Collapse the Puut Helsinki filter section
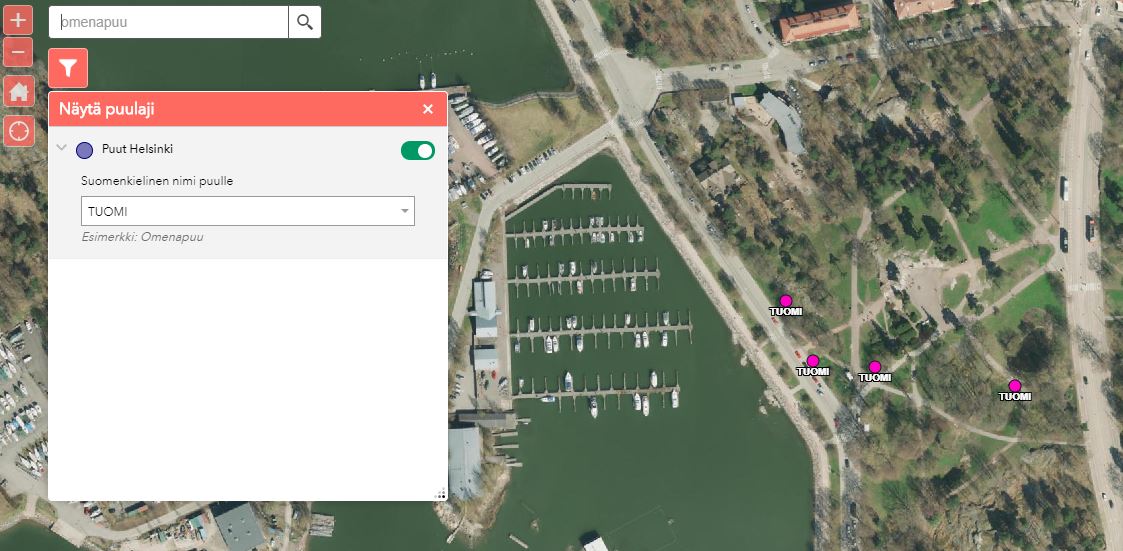Image resolution: width=1123 pixels, height=551 pixels. click(62, 149)
